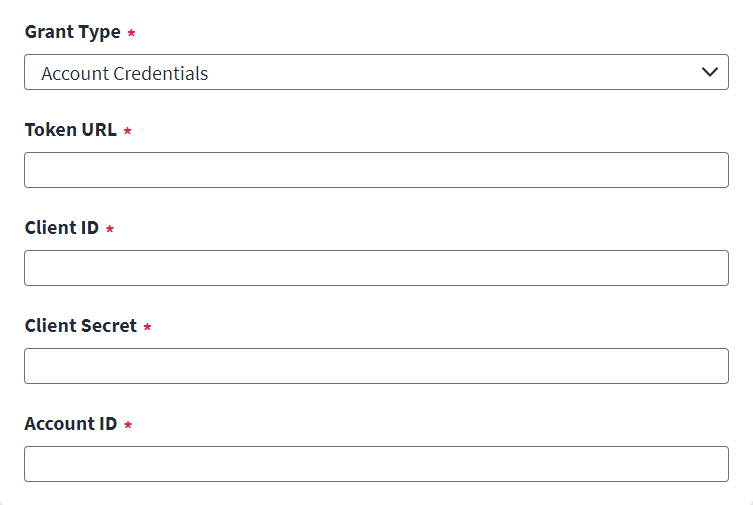Expand the Account Credentials combo box
The width and height of the screenshot is (753, 505).
click(376, 73)
